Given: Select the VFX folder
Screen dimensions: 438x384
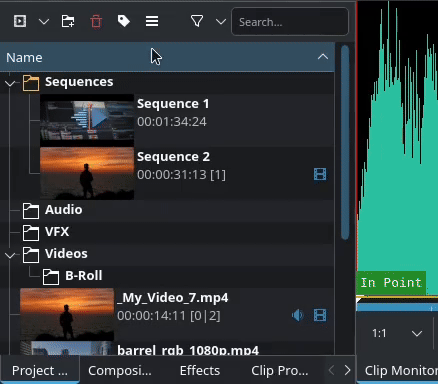Looking at the screenshot, I should 167,232.
